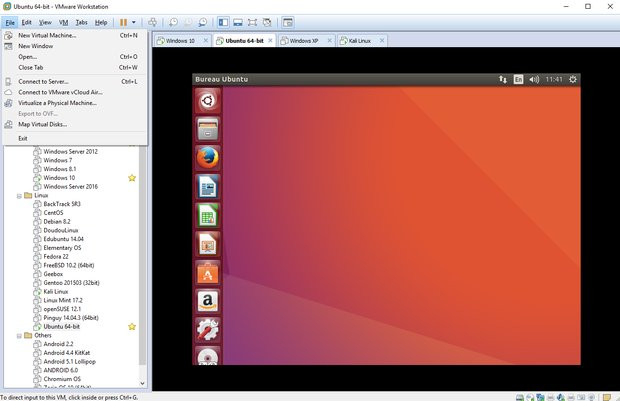Open the Amazon launcher icon
The height and width of the screenshot is (401, 620).
(208, 300)
